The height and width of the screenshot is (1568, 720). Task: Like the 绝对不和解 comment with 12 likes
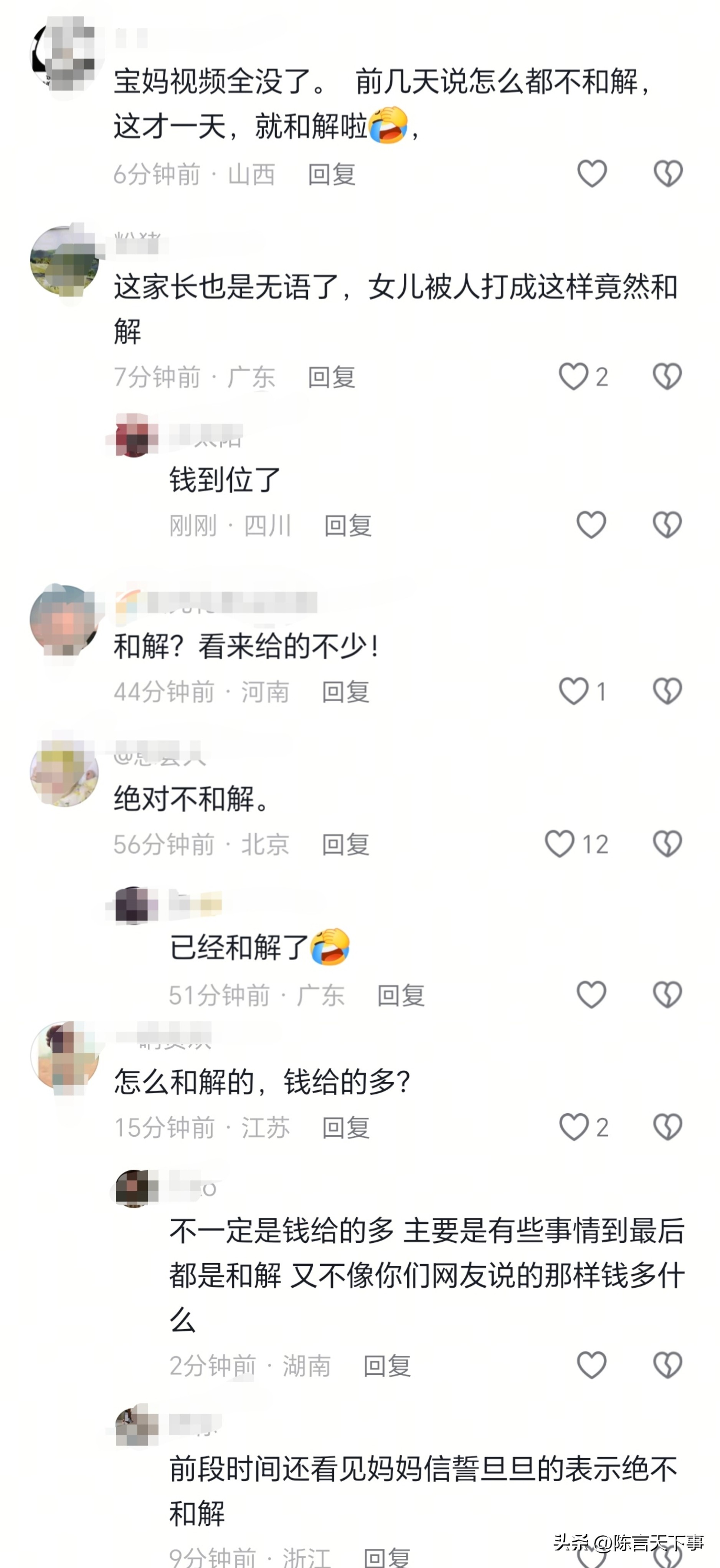click(x=560, y=844)
